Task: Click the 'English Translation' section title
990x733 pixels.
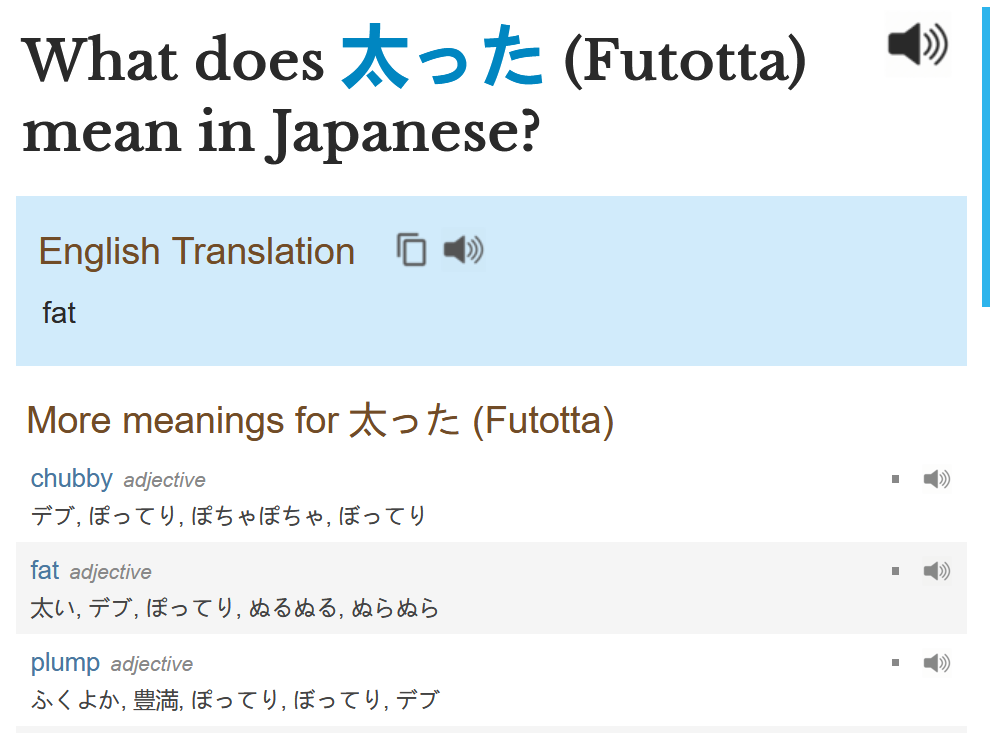Action: click(196, 251)
